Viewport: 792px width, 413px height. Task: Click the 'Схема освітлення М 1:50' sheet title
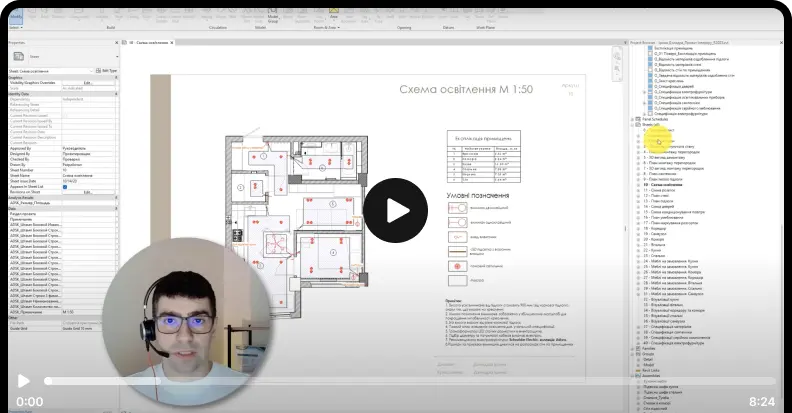pos(466,89)
